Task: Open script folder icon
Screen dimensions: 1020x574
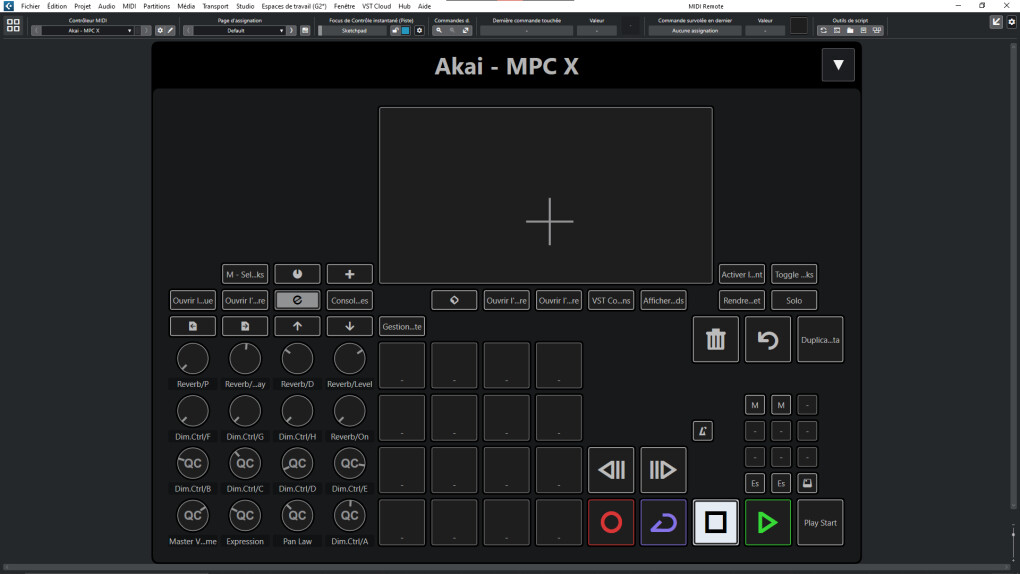Action: [x=850, y=31]
